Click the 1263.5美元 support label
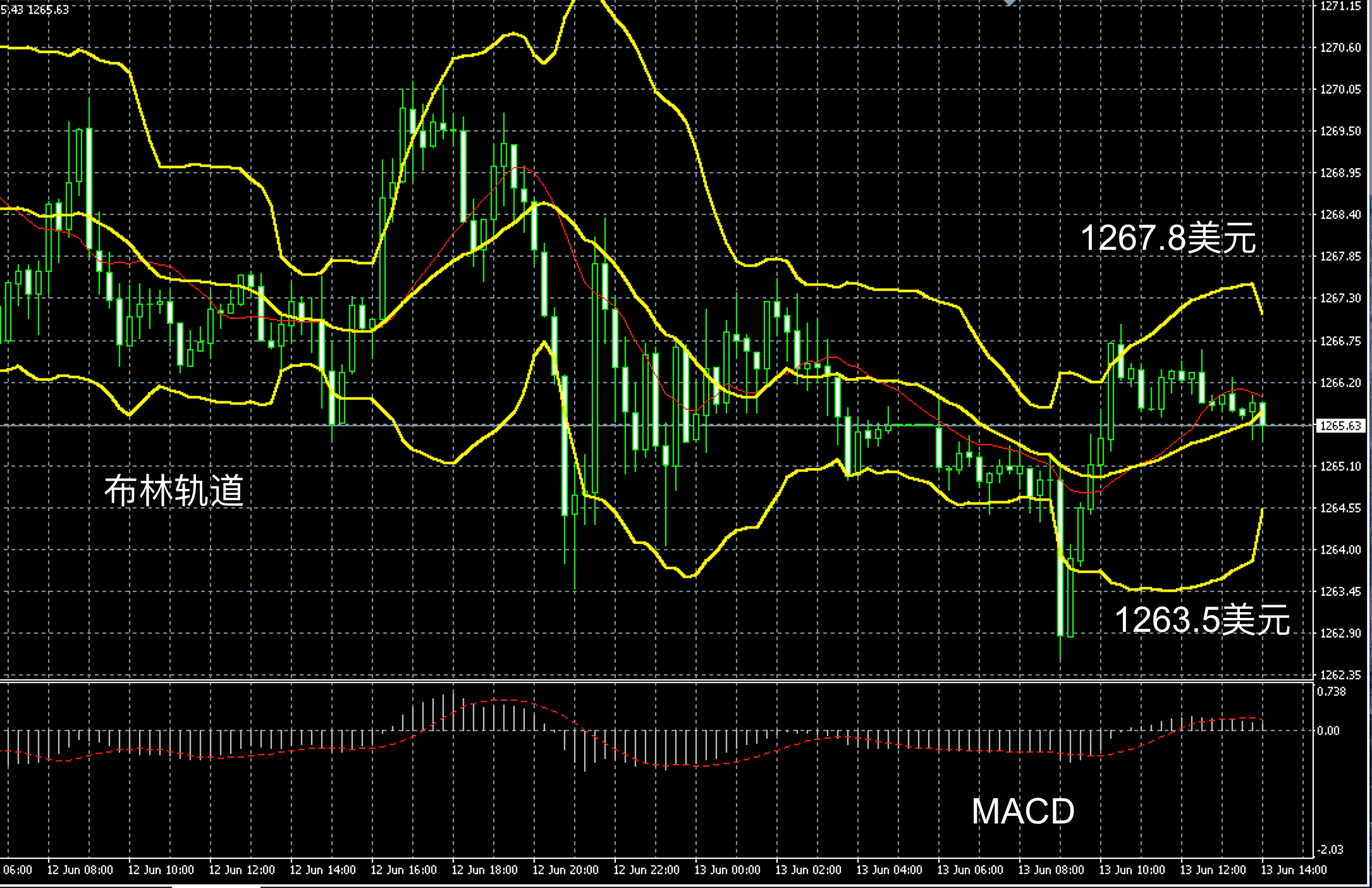Viewport: 1372px width, 888px height. point(1201,620)
